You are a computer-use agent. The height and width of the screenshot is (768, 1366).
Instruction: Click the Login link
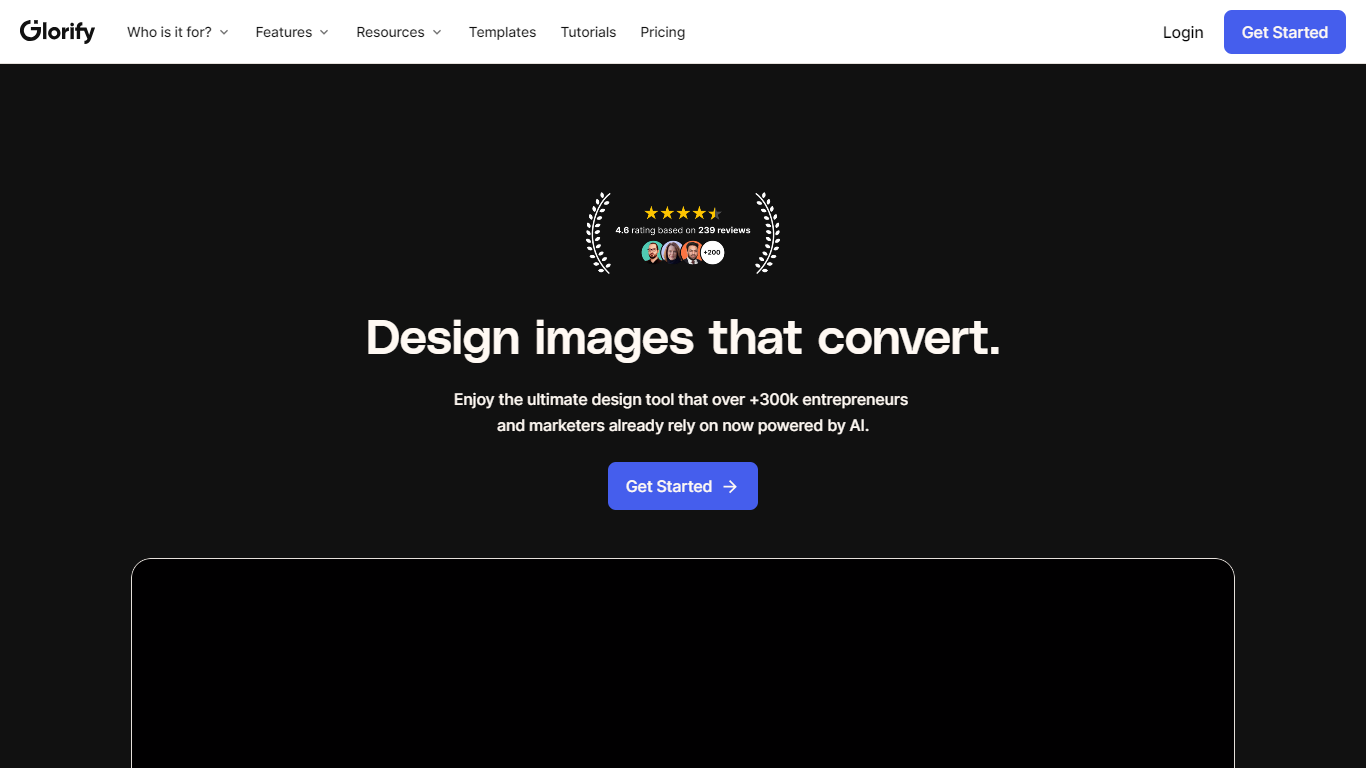[1183, 32]
